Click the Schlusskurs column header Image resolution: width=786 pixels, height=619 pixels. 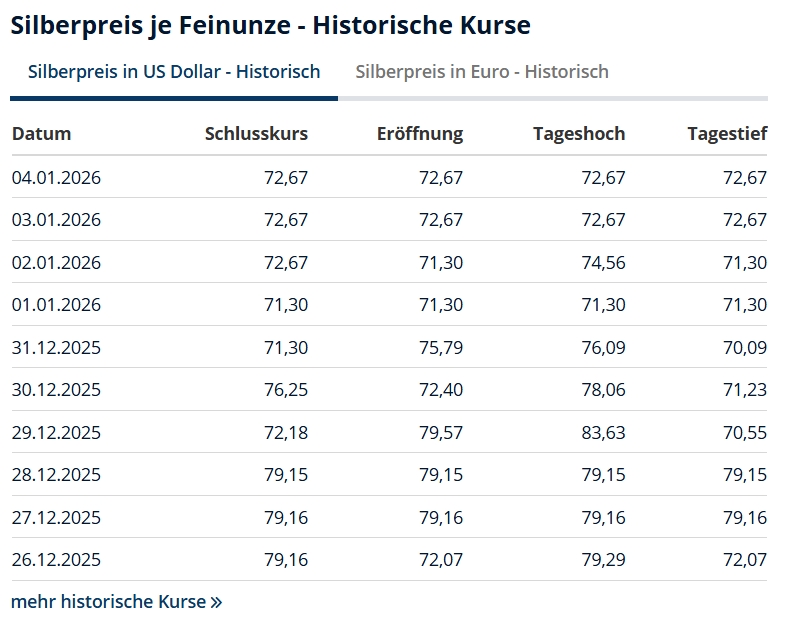[256, 134]
